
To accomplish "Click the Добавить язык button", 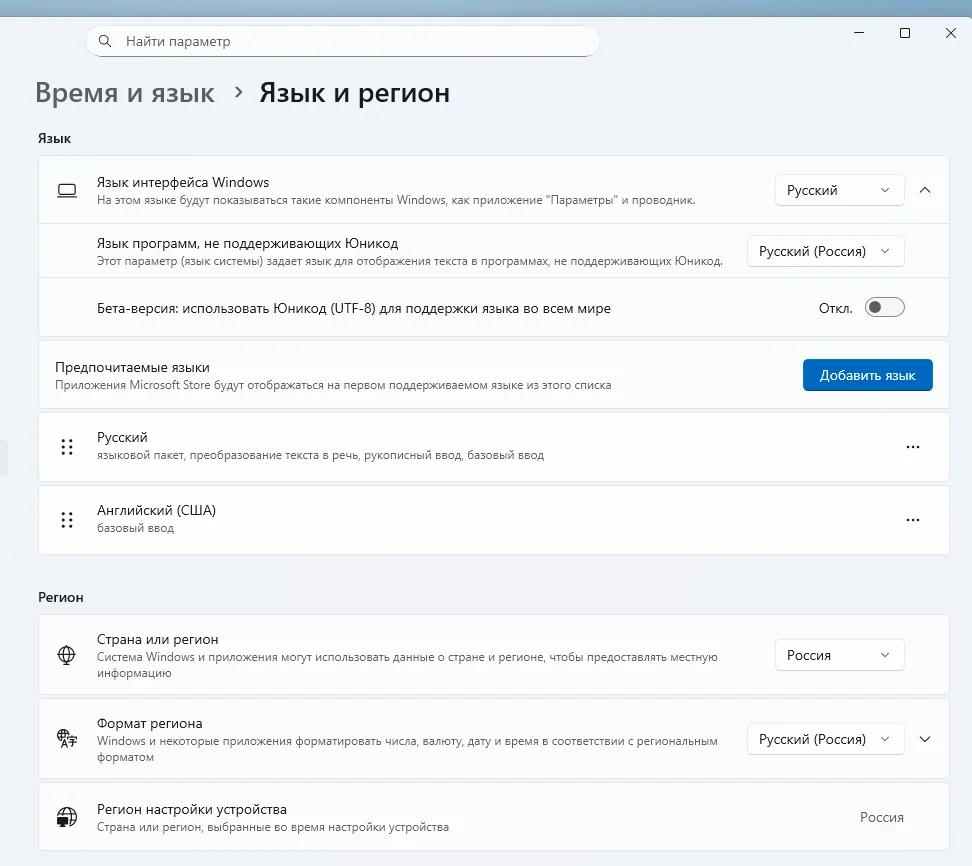I will (867, 375).
